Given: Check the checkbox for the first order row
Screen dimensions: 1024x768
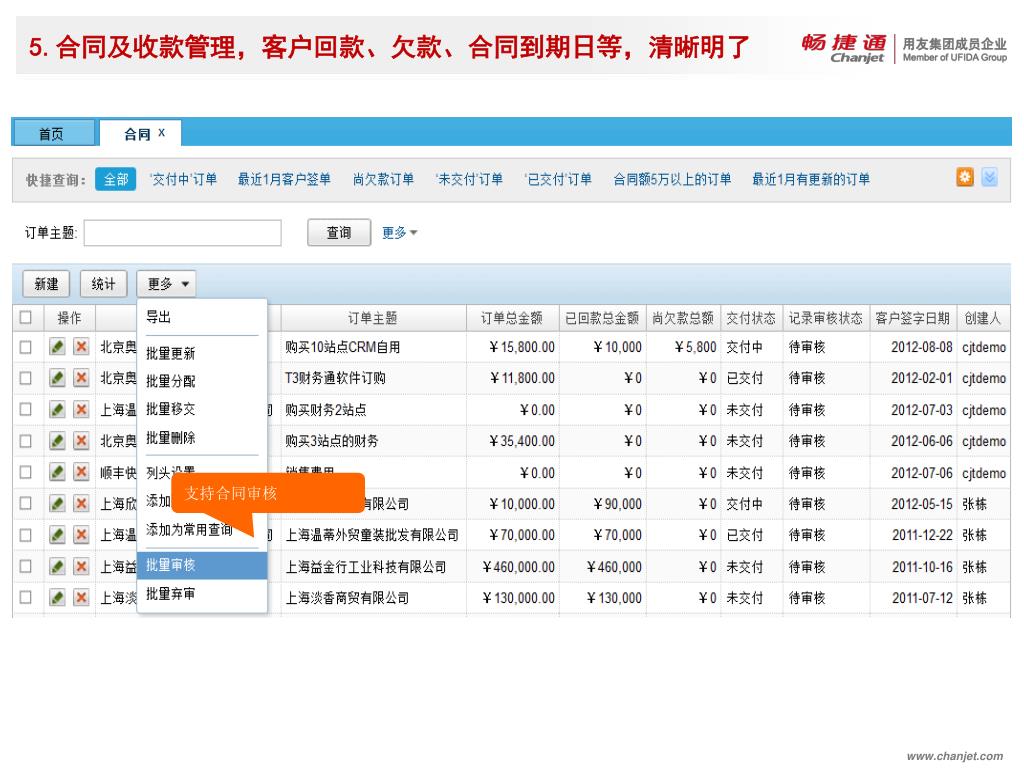Looking at the screenshot, I should [x=26, y=347].
